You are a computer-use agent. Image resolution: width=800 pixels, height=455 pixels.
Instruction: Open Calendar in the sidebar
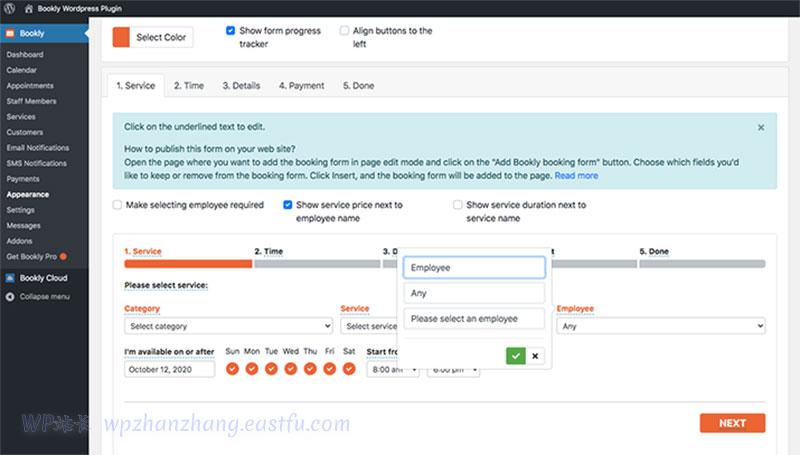pos(21,70)
